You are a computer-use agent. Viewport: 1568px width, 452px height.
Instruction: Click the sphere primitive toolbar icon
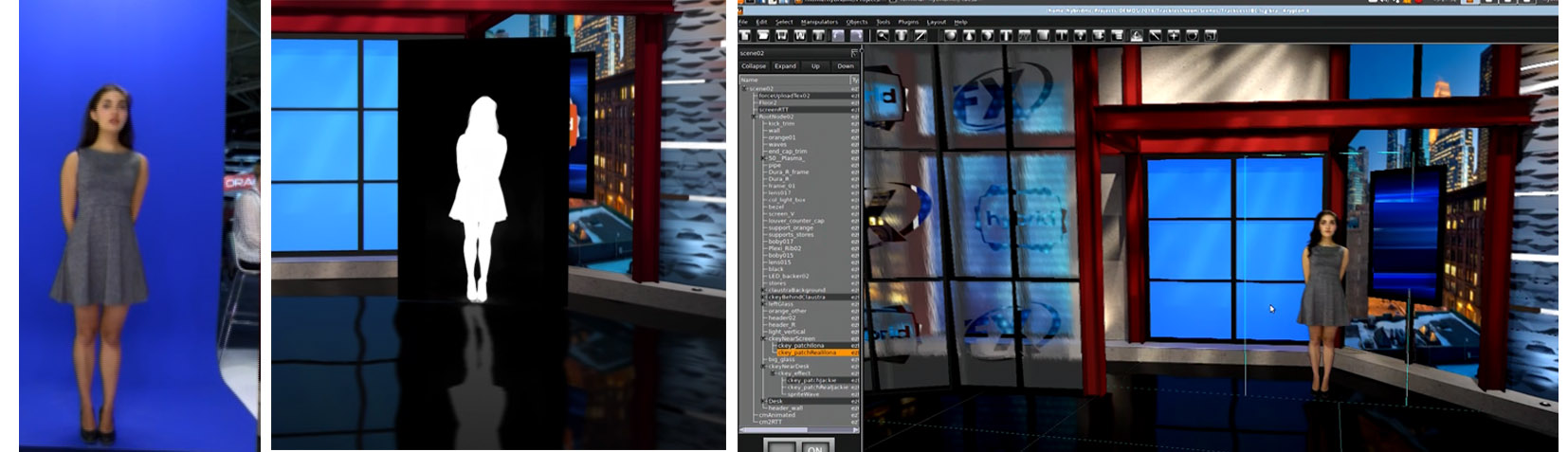point(950,36)
